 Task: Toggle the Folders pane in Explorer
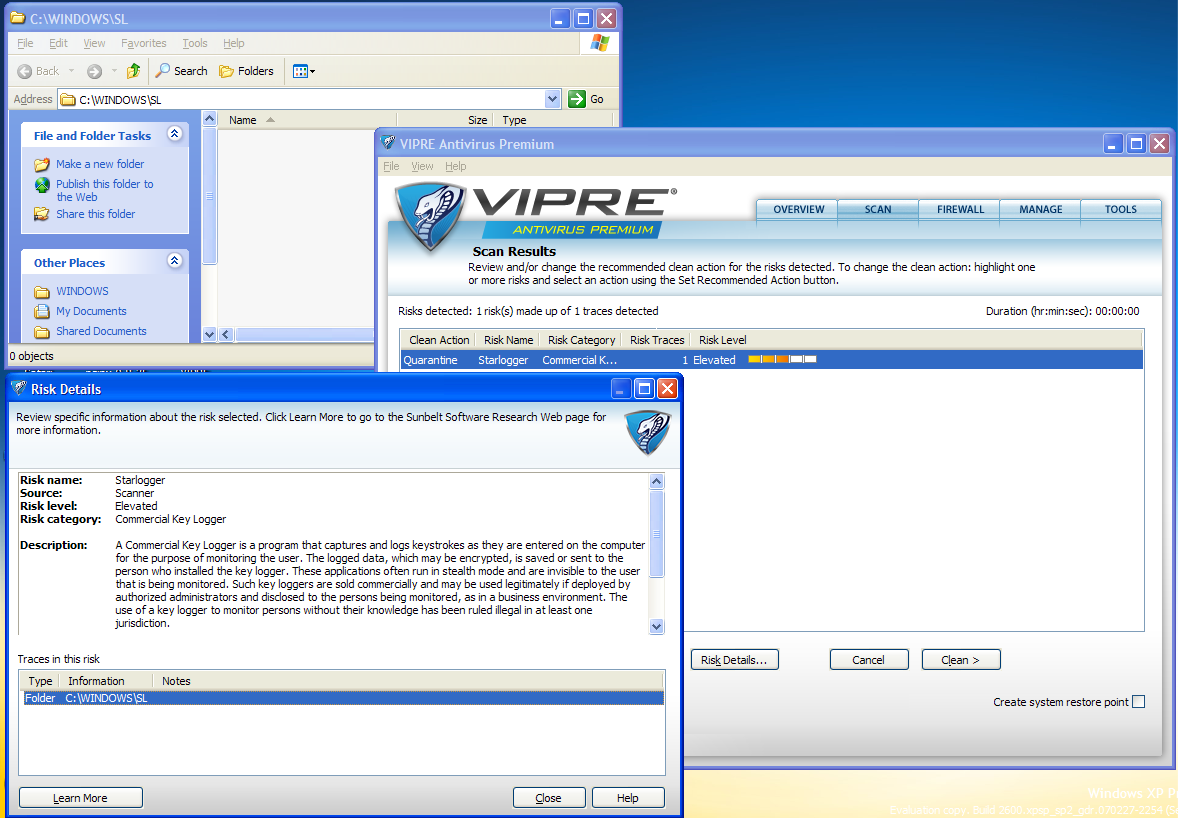point(246,71)
